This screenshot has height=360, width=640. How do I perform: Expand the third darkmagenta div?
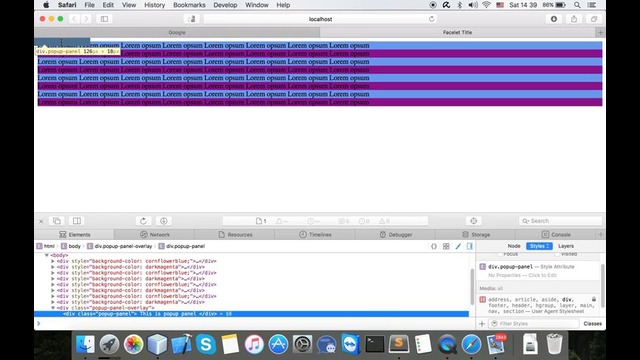point(53,290)
